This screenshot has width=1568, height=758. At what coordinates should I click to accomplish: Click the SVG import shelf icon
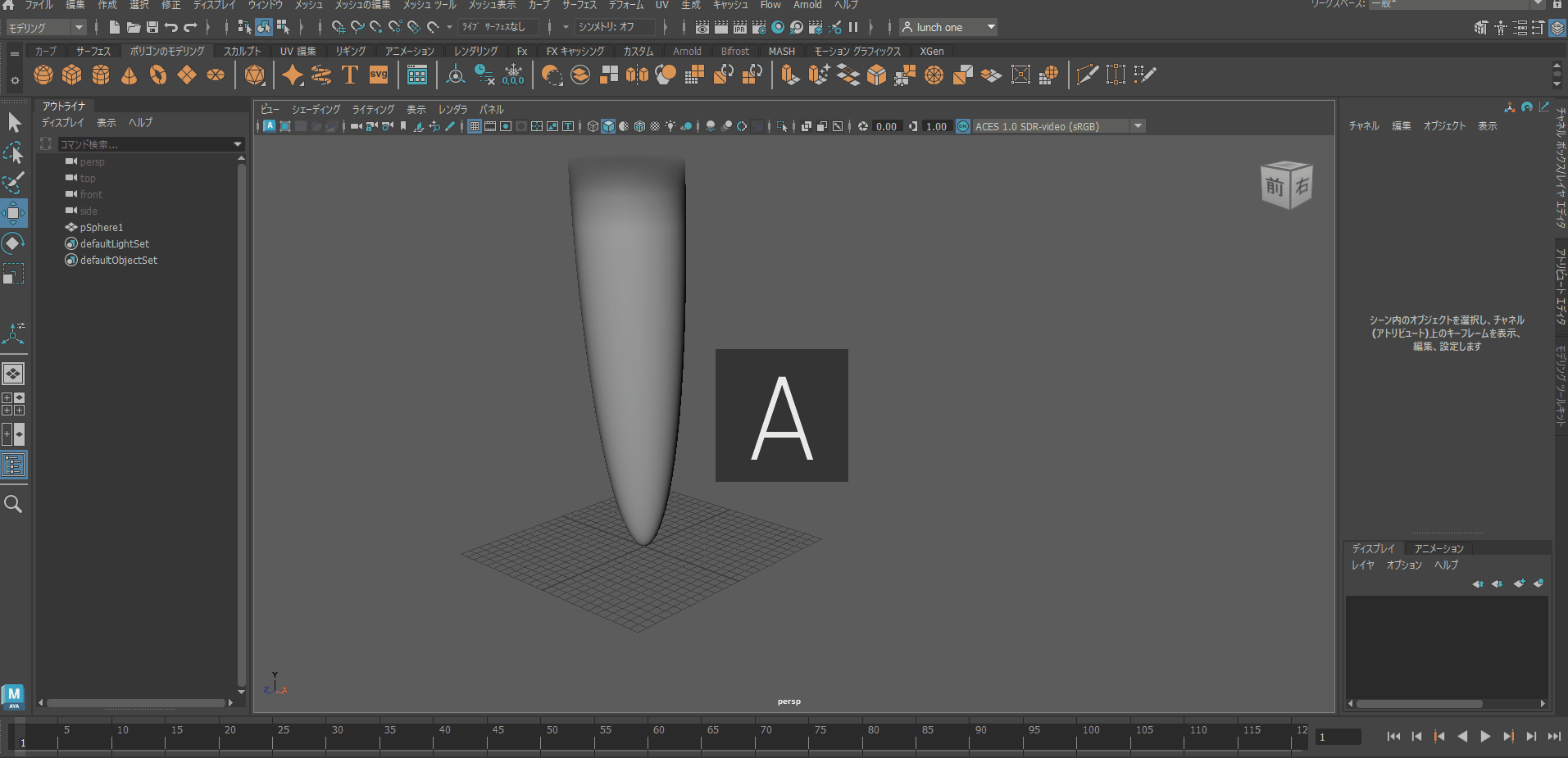tap(379, 75)
